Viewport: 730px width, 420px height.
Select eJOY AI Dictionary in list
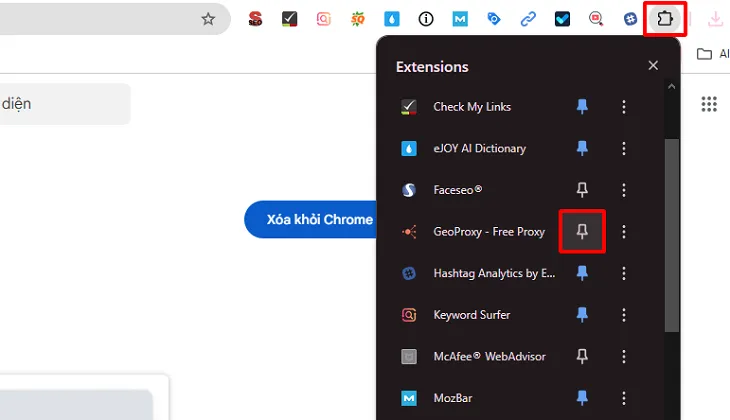point(480,148)
